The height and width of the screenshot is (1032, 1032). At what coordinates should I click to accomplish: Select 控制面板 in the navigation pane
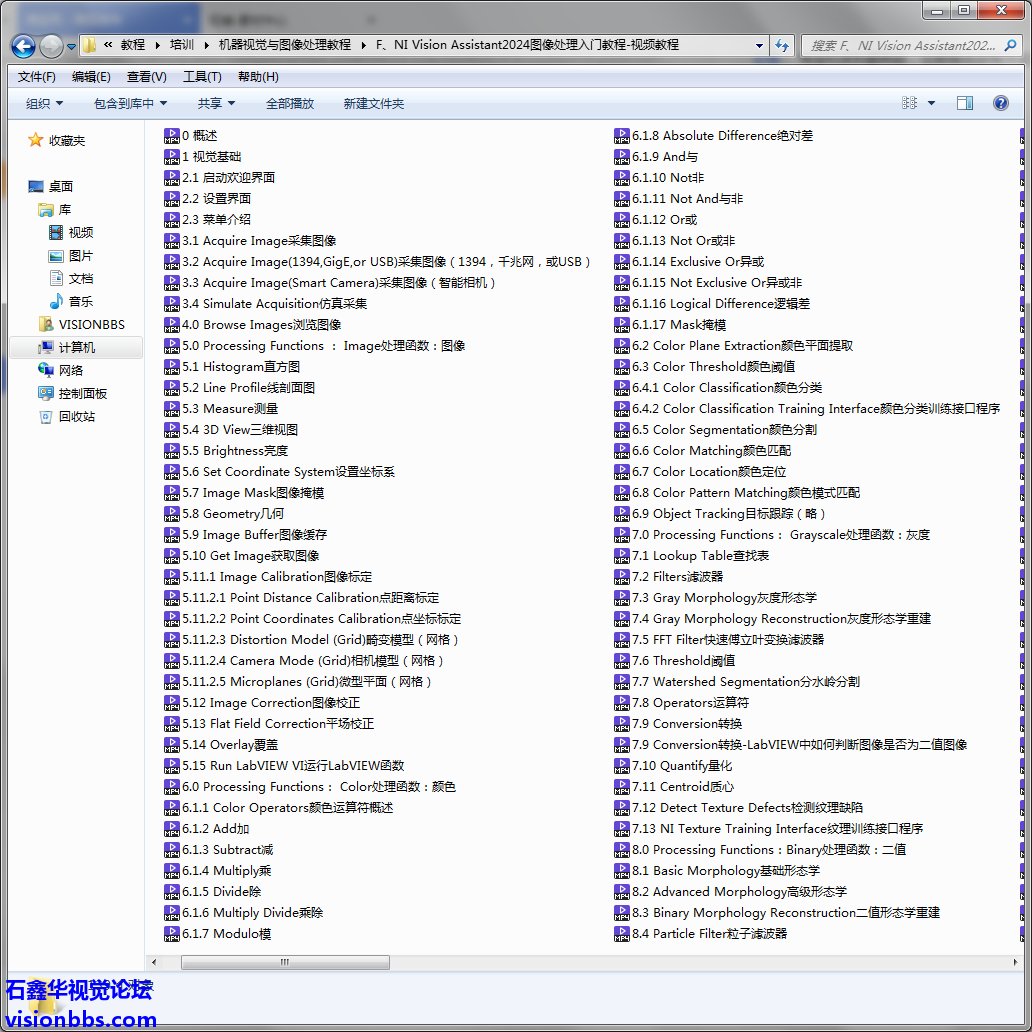click(82, 394)
